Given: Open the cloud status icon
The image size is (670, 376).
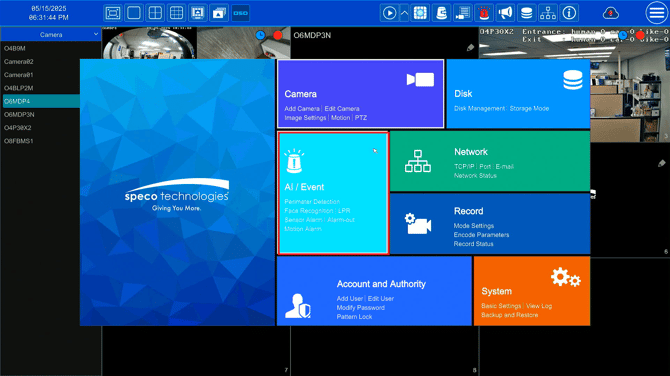Looking at the screenshot, I should (611, 13).
